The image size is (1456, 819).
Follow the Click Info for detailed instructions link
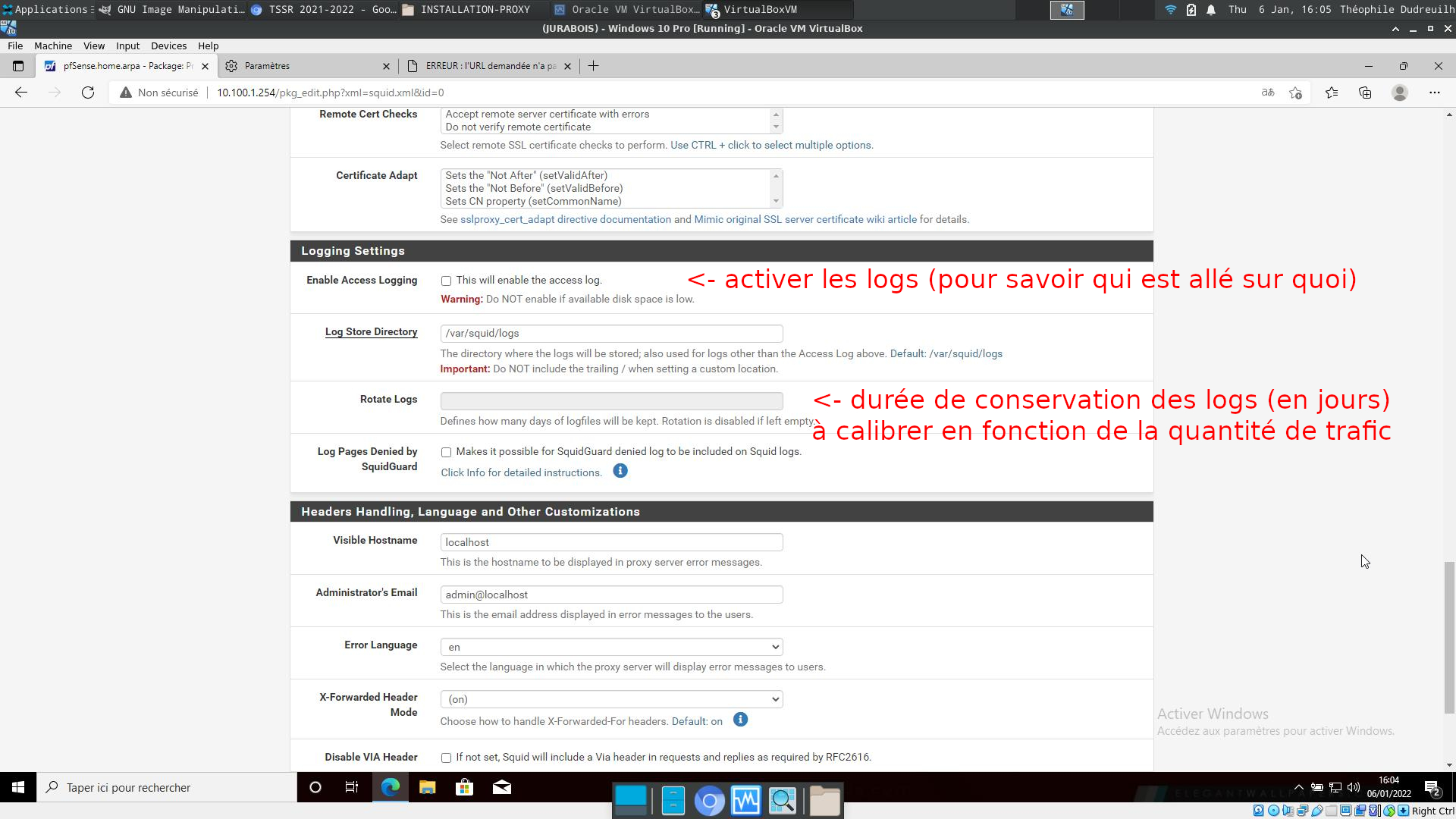point(521,472)
